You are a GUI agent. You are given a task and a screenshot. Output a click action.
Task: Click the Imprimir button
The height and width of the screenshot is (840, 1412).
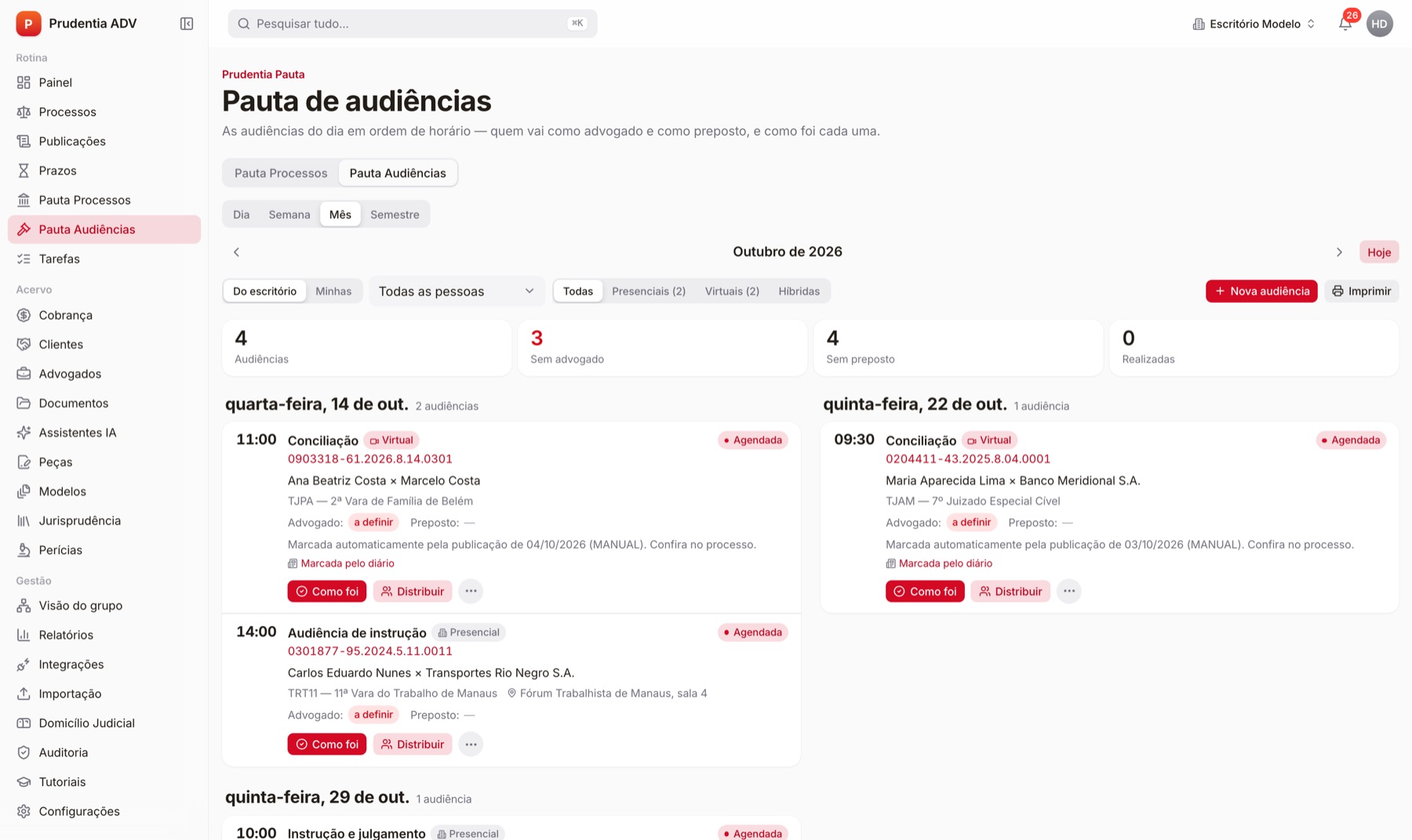(1362, 291)
